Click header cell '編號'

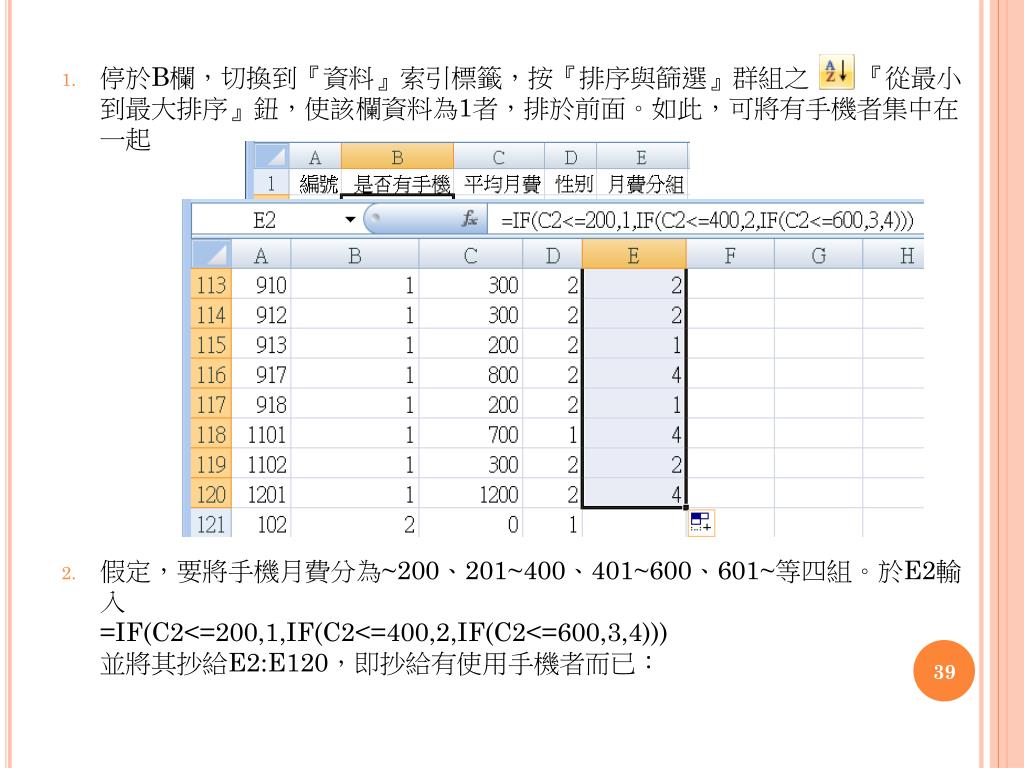(315, 184)
